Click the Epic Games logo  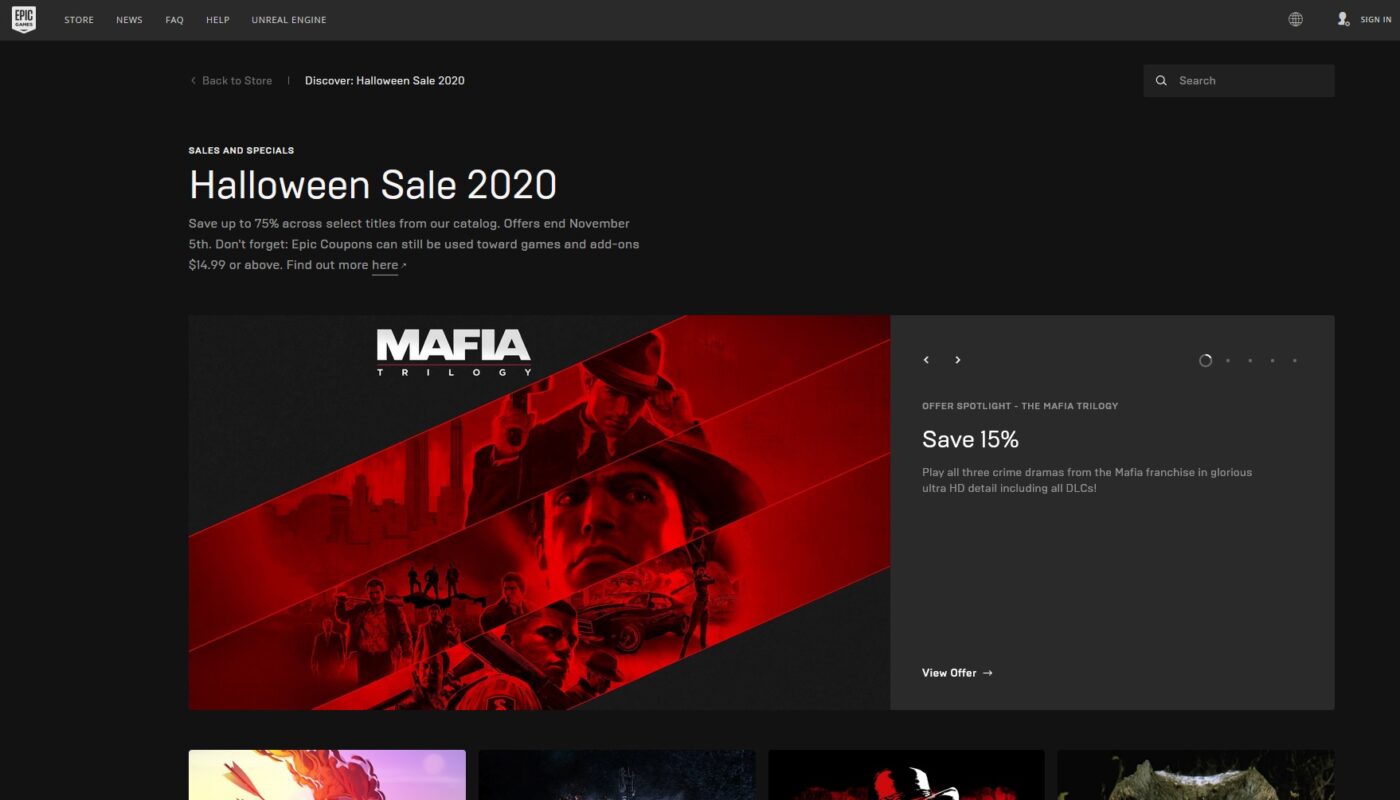(x=24, y=20)
